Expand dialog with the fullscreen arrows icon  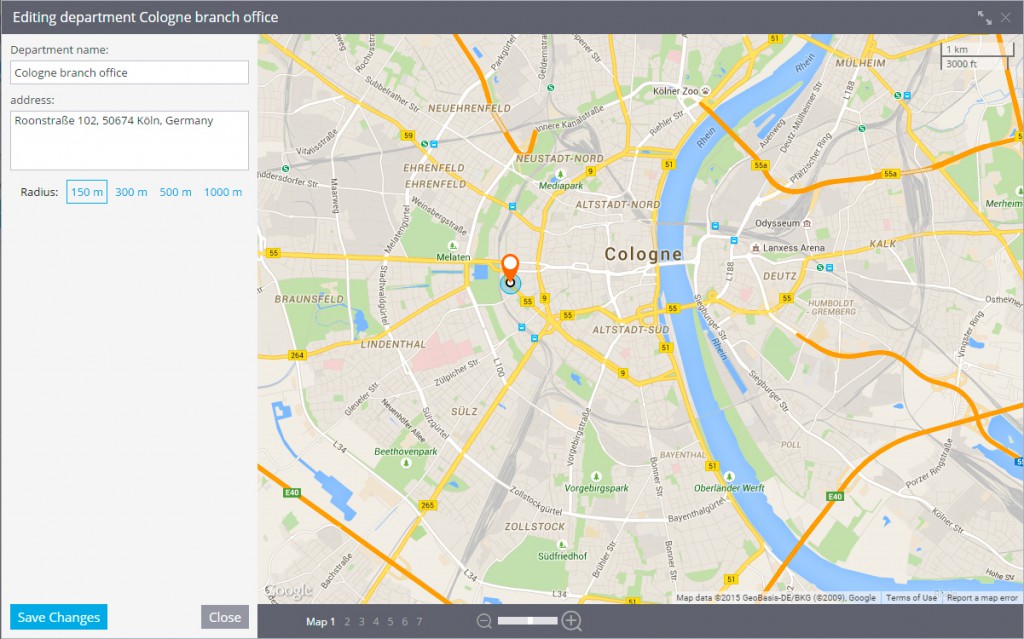tap(984, 18)
